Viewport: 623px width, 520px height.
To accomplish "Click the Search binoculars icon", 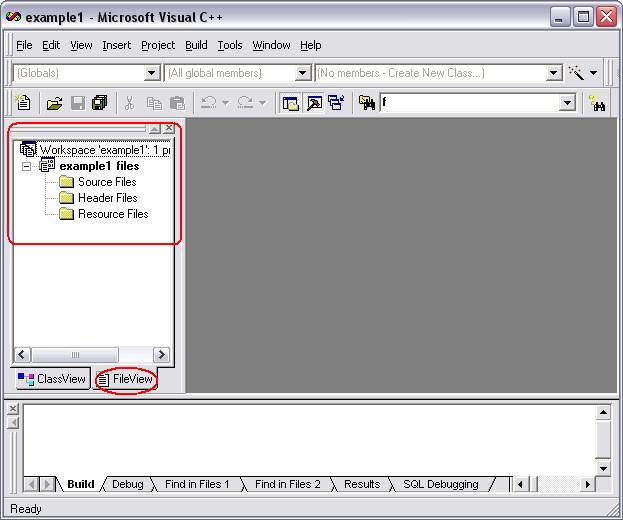I will [598, 103].
